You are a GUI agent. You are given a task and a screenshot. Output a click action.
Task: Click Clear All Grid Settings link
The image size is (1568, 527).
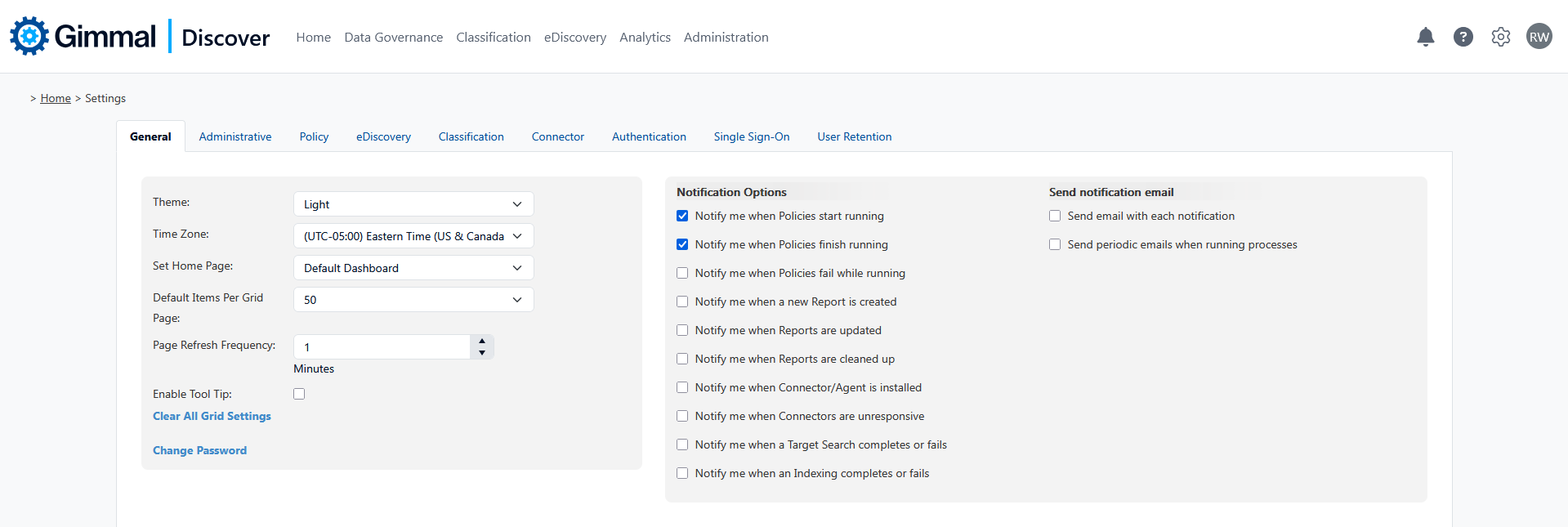[x=212, y=416]
